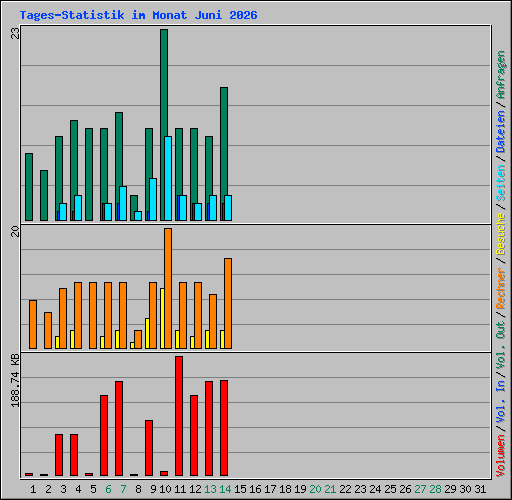Click the '188.74 KB' axis label
The width and height of the screenshot is (512, 500).
tap(15, 380)
